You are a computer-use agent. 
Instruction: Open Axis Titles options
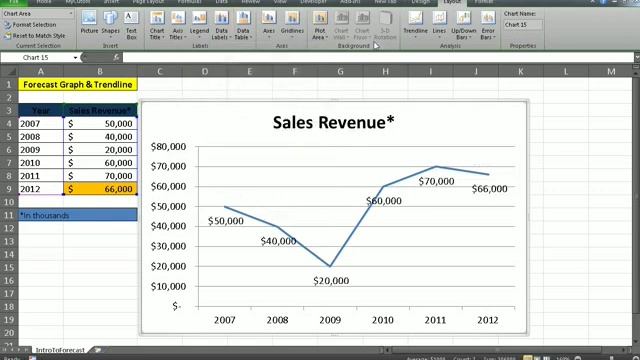pyautogui.click(x=178, y=25)
